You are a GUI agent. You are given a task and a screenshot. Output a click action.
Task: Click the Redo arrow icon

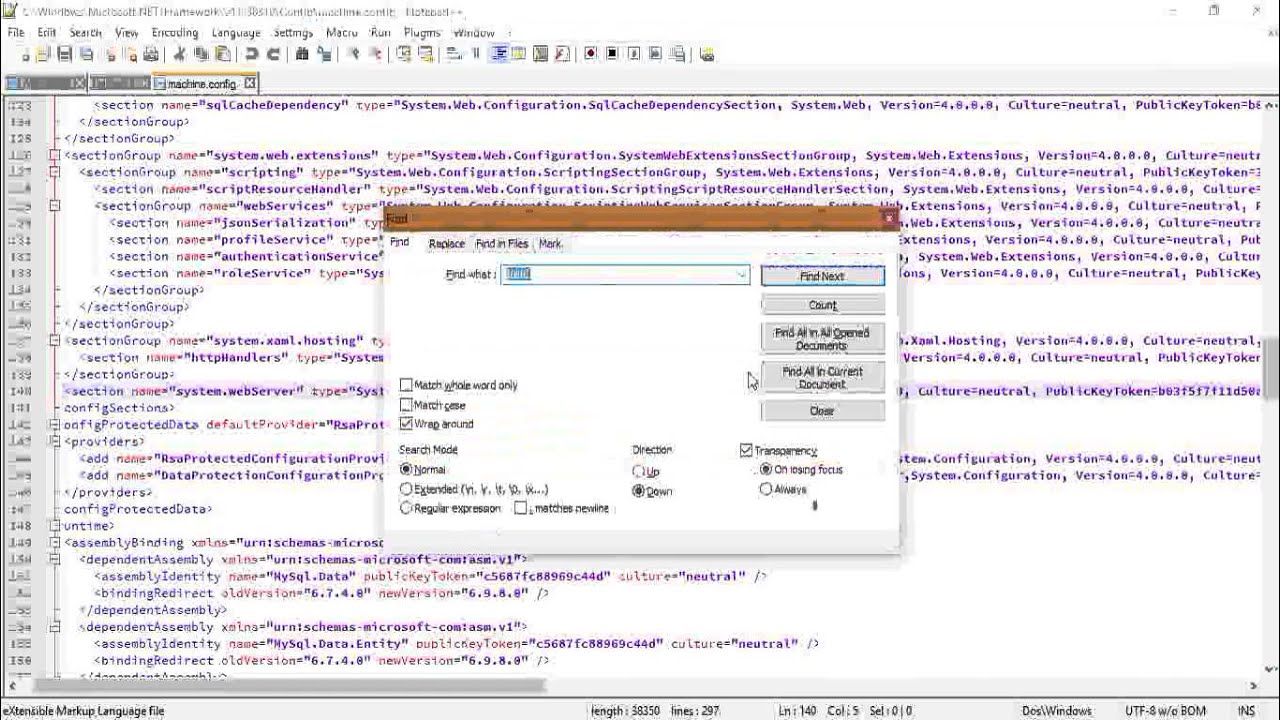coord(274,55)
